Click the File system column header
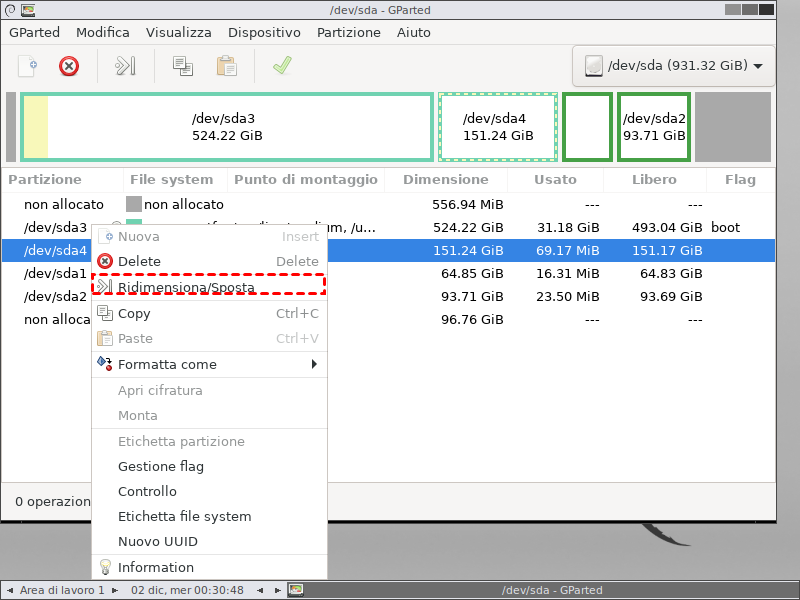The image size is (800, 600). tap(175, 180)
